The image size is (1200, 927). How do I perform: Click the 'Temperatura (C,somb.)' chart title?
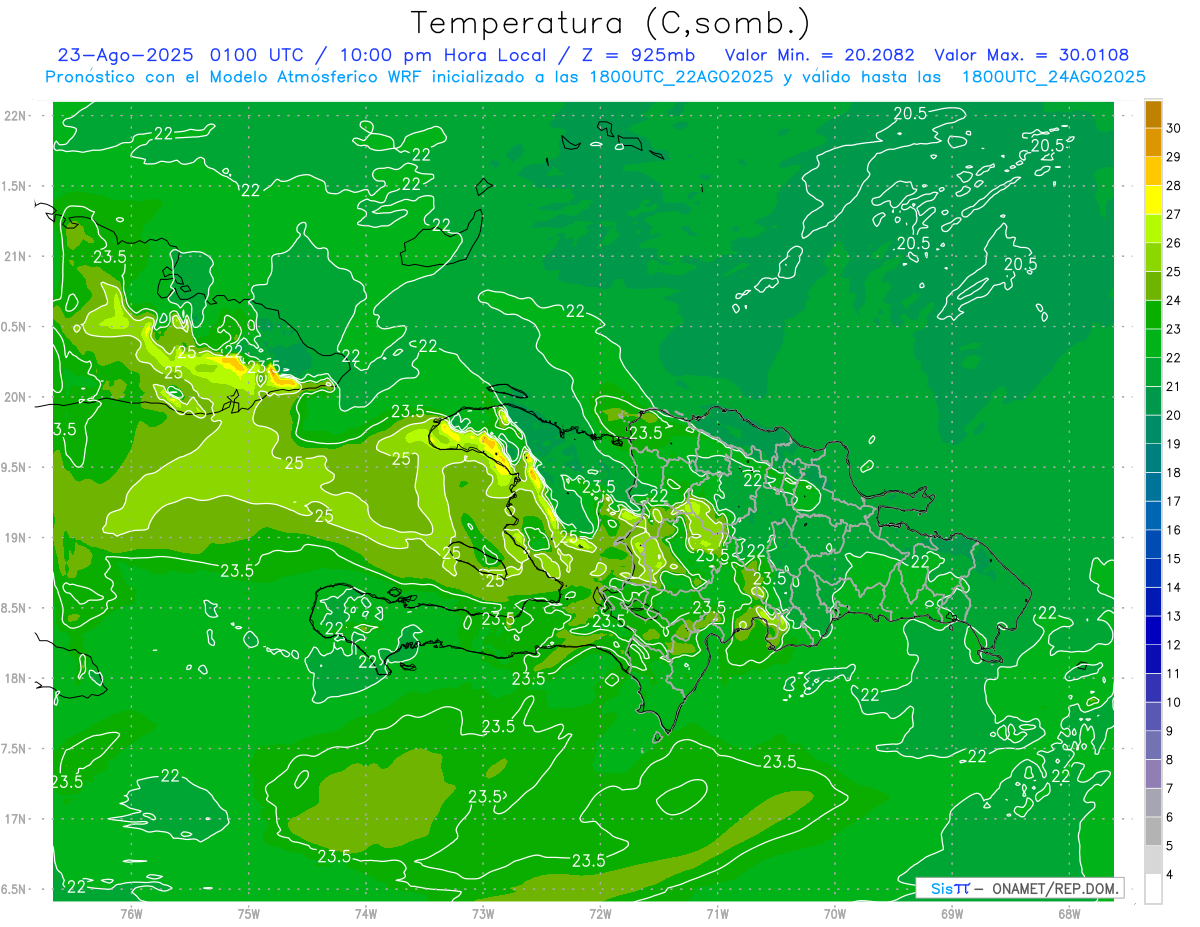(x=610, y=22)
